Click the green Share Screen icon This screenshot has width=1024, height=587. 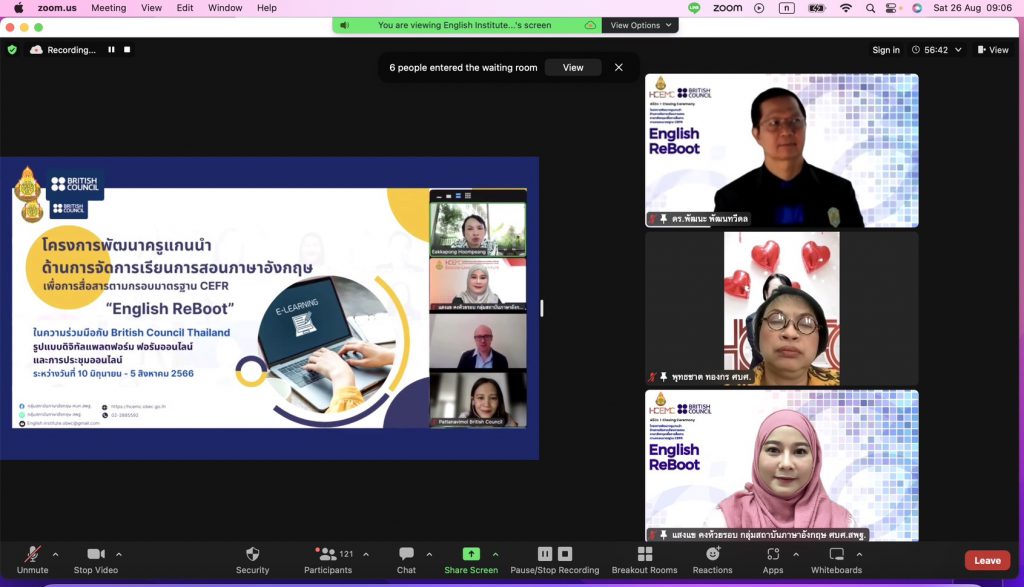(471, 554)
